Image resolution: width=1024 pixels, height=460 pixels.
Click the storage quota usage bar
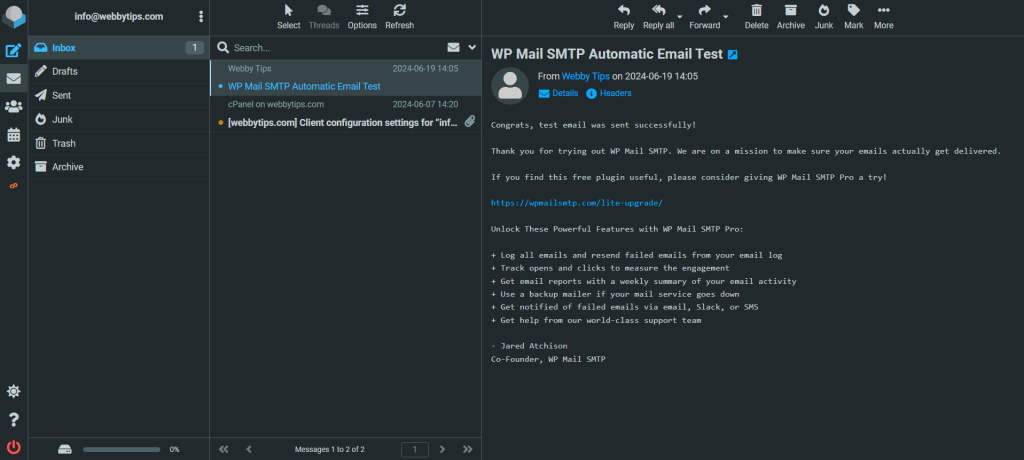120,449
